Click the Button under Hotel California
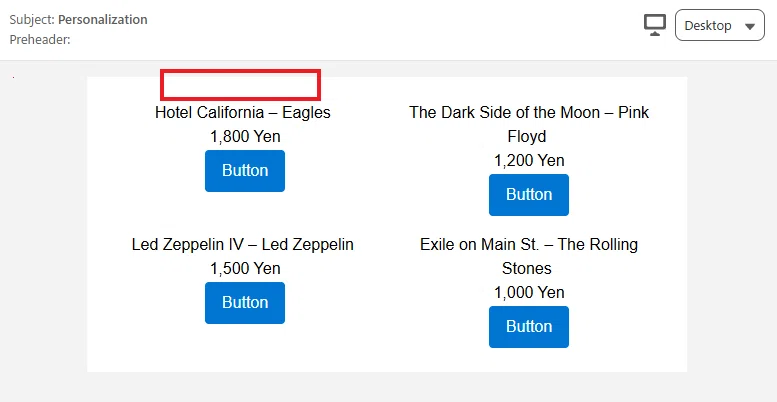Screen dimensions: 777x402 (245, 171)
